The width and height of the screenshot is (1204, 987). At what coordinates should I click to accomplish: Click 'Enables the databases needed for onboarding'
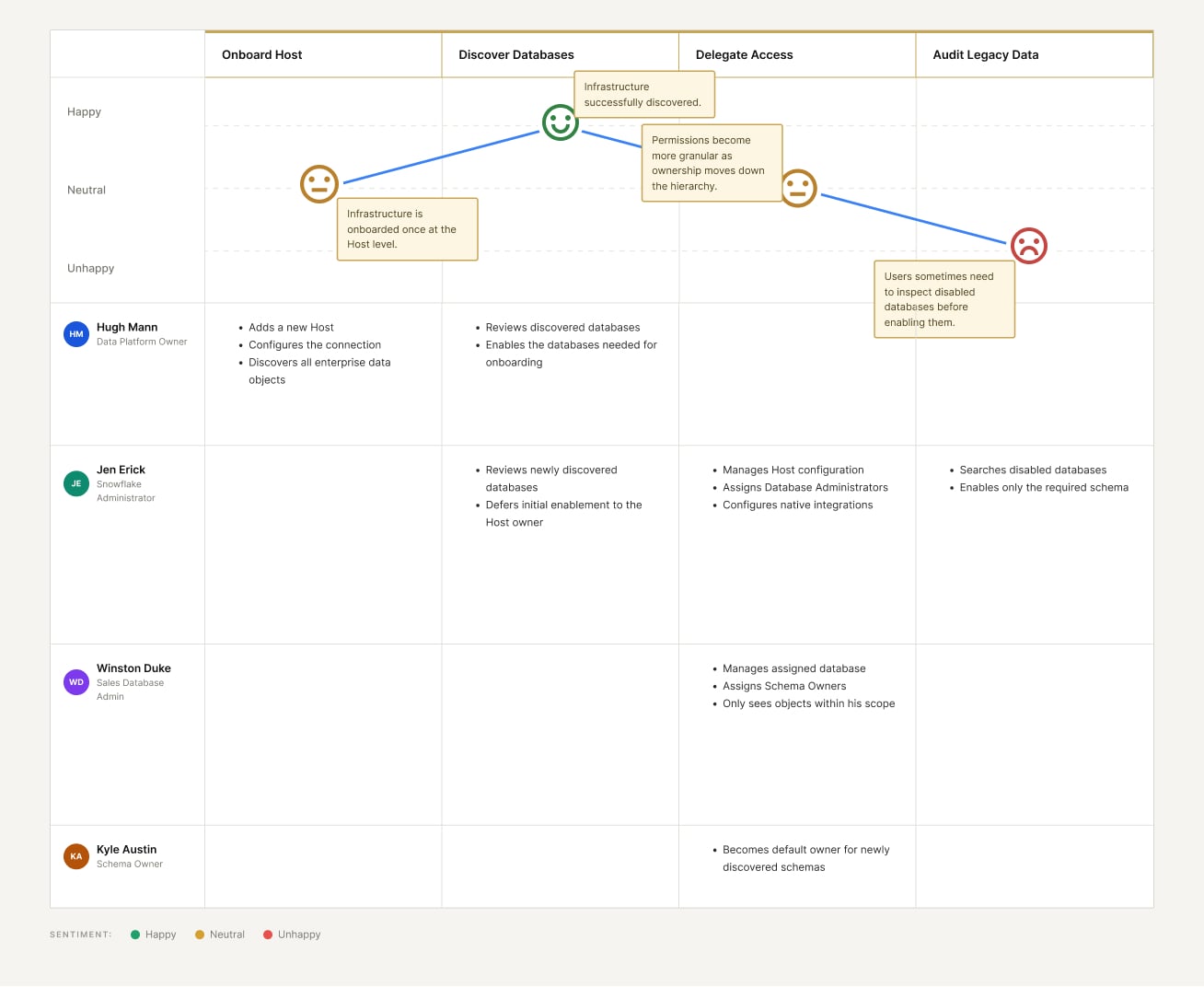(x=571, y=354)
